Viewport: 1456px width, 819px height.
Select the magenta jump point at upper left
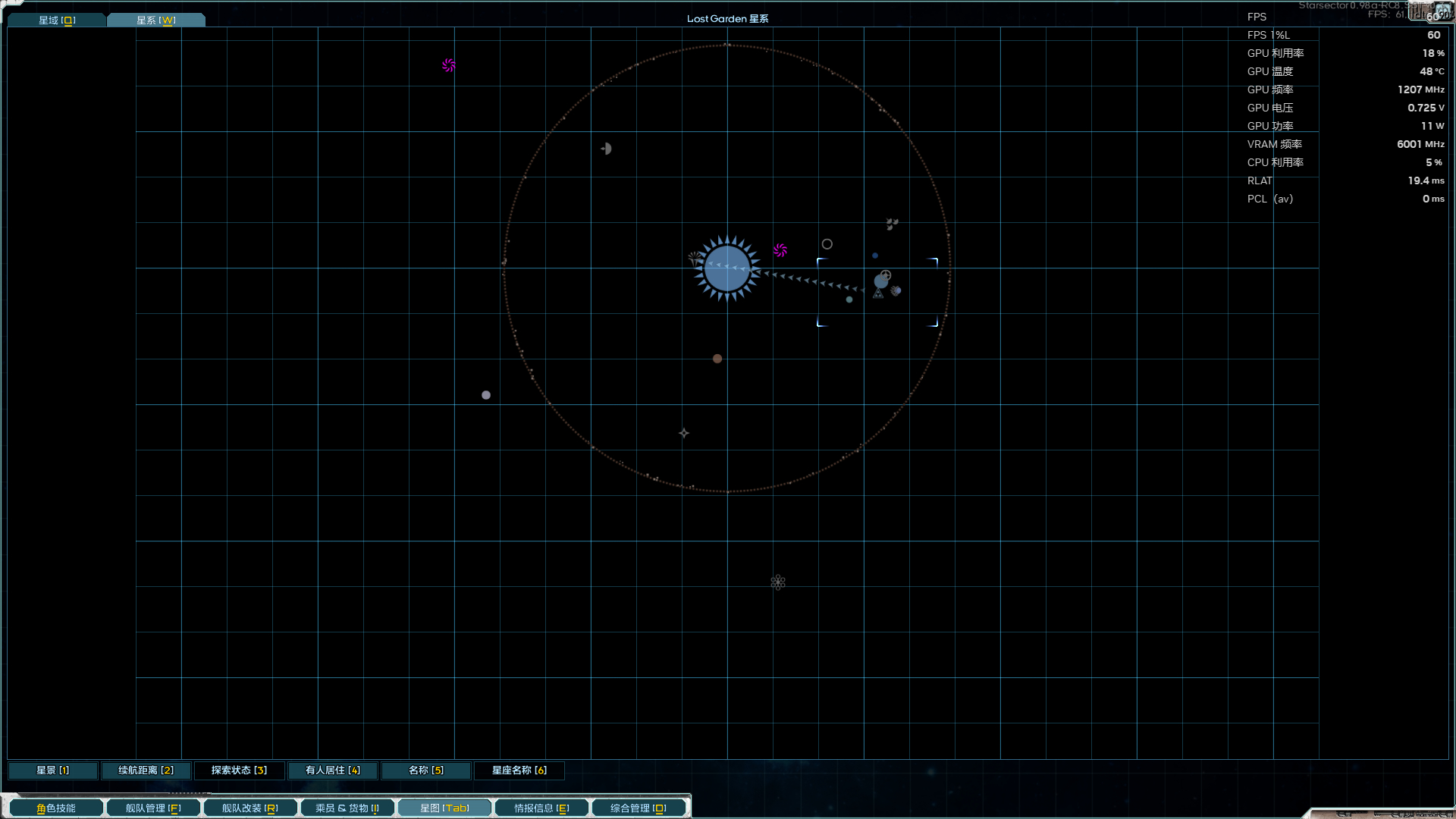[x=449, y=65]
